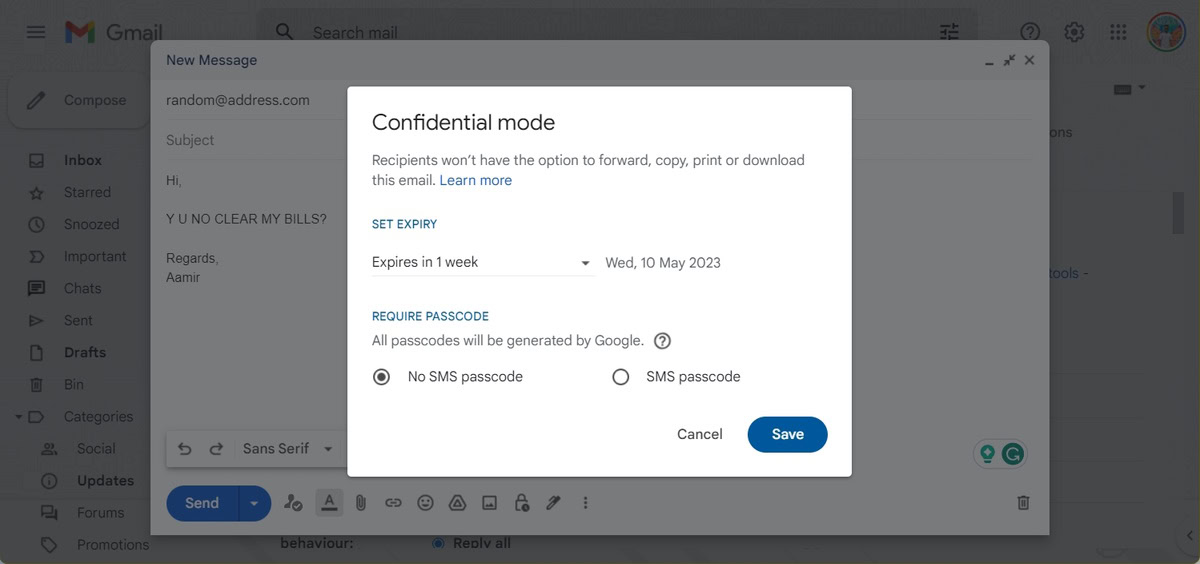1200x564 pixels.
Task: Click the Subject field in the message
Action: pyautogui.click(x=250, y=140)
